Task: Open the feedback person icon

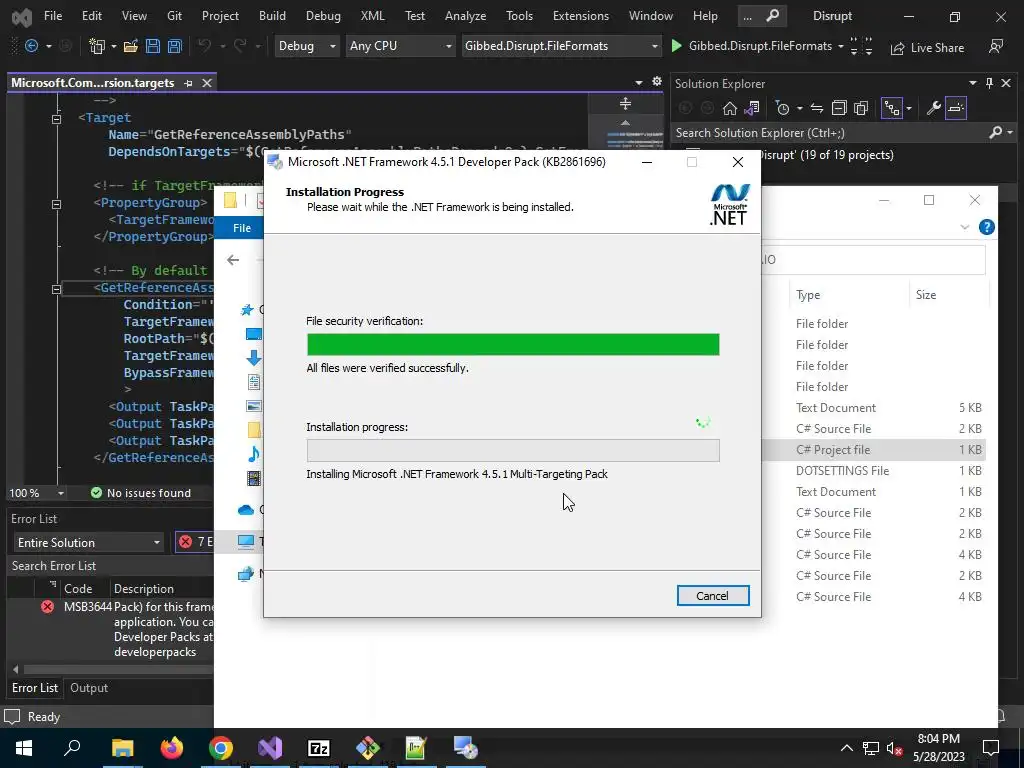Action: pos(995,46)
